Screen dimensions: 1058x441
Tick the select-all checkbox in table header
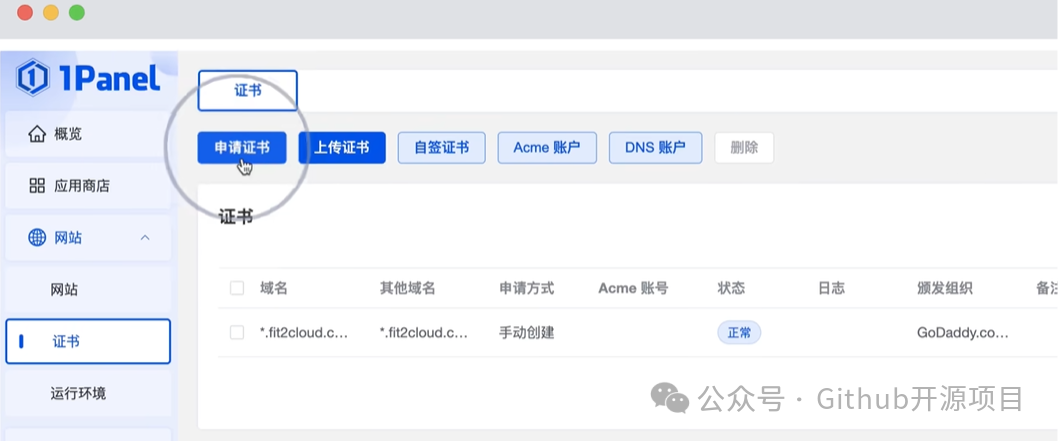pos(237,289)
